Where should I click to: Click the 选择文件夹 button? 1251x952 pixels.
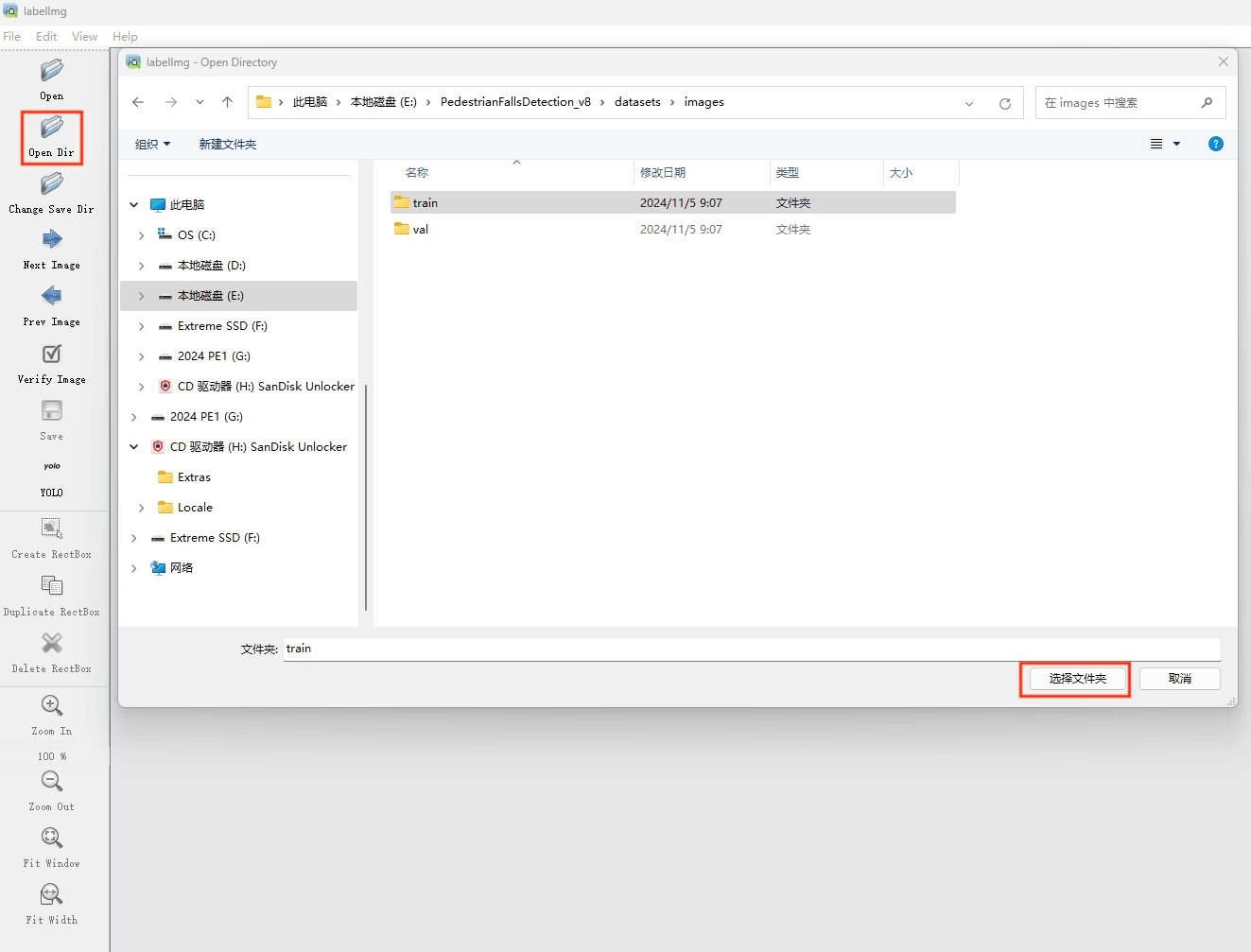(1077, 679)
